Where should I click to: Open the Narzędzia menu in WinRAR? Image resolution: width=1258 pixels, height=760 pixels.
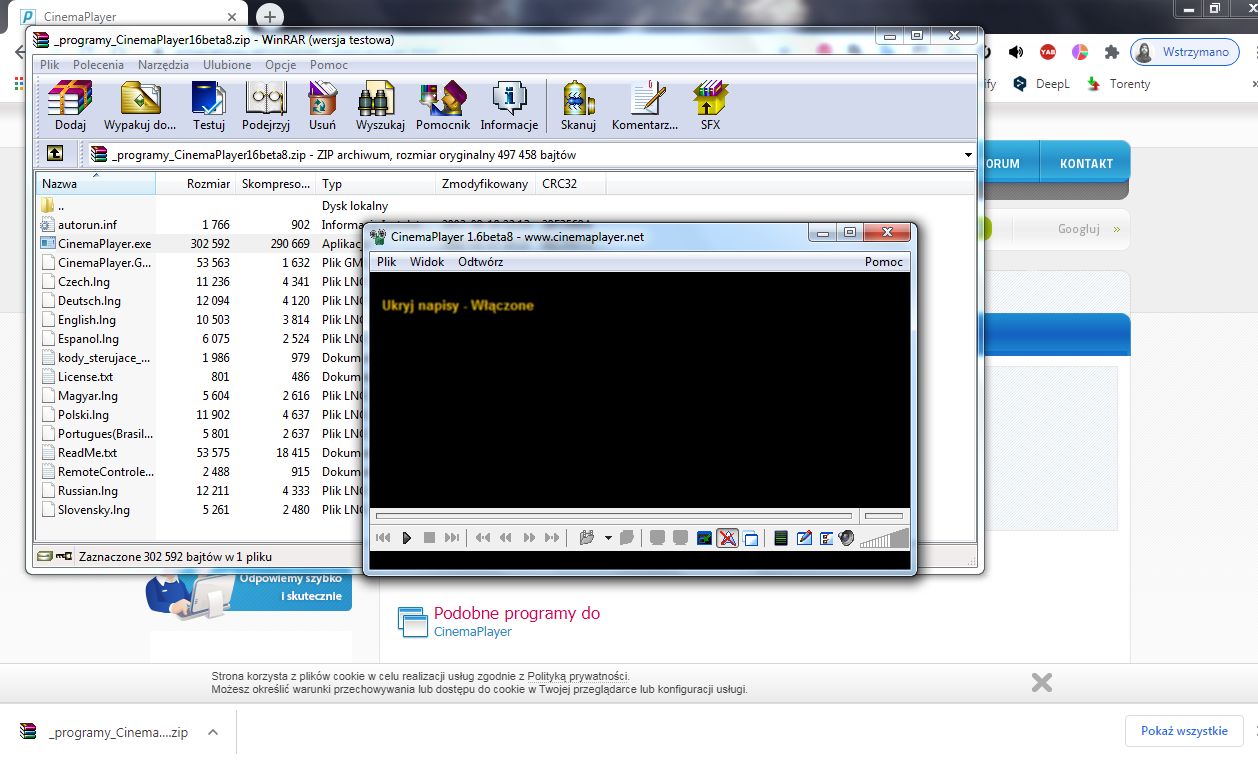tap(163, 65)
